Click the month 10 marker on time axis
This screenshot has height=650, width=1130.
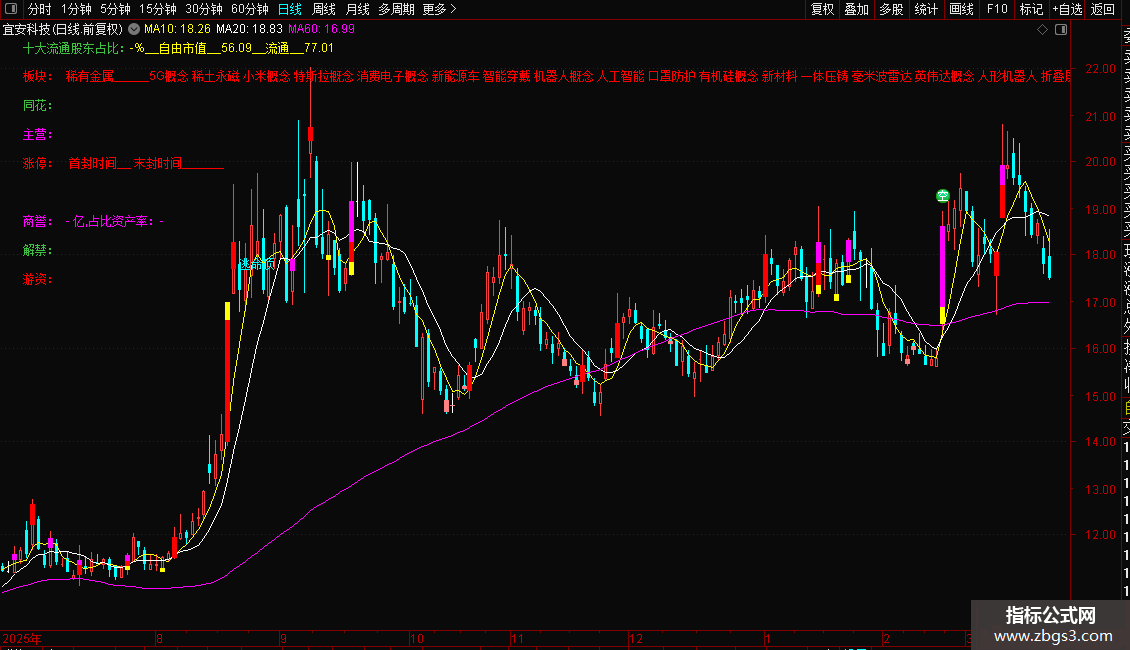pyautogui.click(x=417, y=638)
